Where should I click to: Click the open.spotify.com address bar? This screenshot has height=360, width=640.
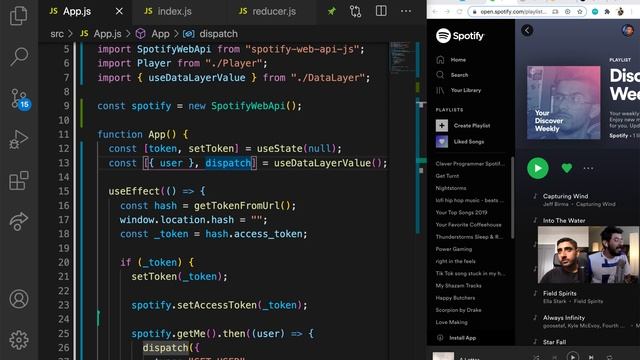[x=512, y=11]
